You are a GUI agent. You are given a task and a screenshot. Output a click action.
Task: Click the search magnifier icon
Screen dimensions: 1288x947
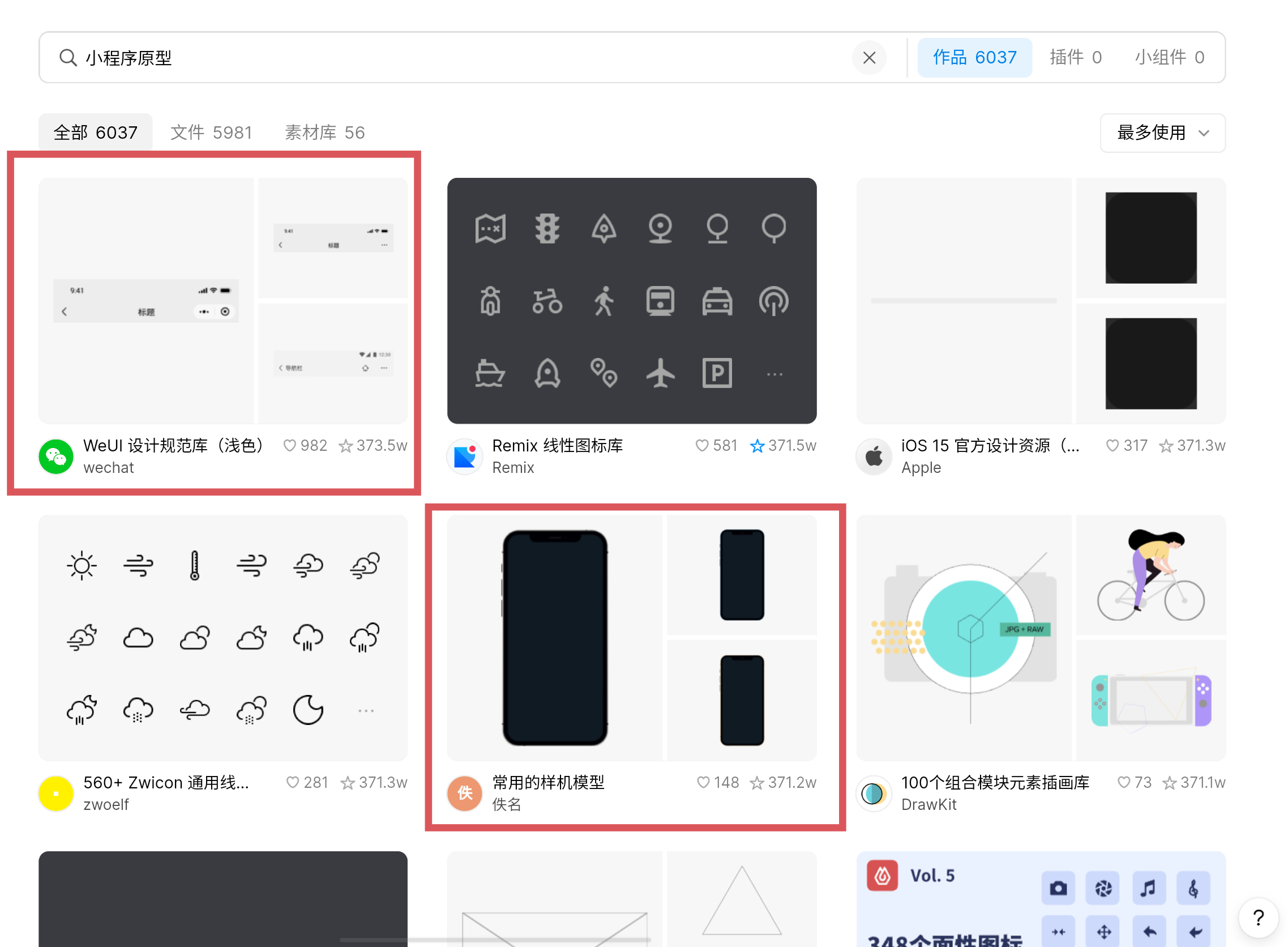pyautogui.click(x=68, y=57)
